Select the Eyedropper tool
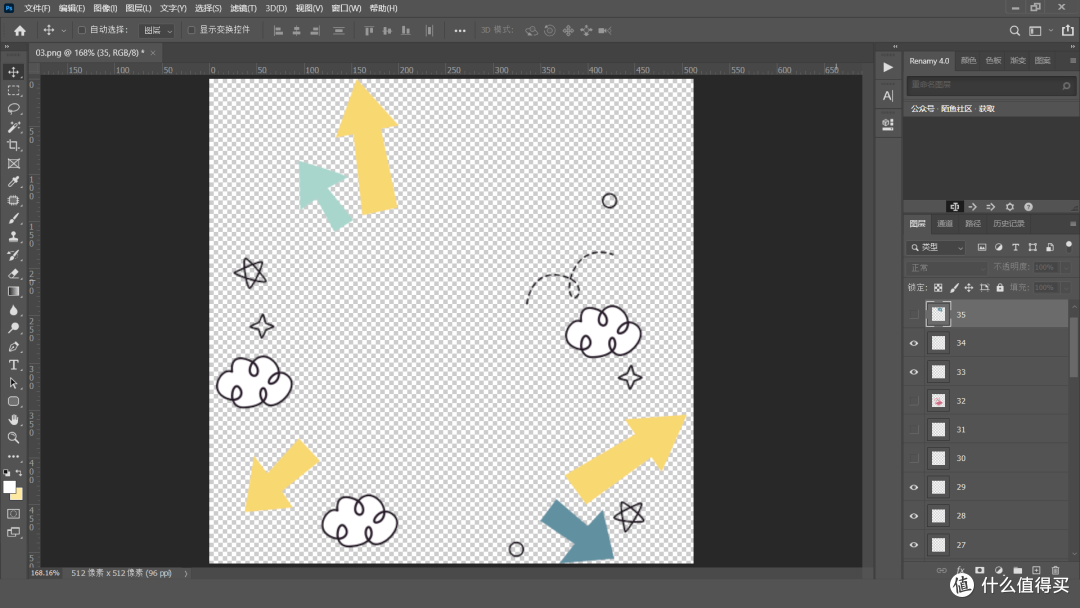The image size is (1080, 608). click(14, 182)
